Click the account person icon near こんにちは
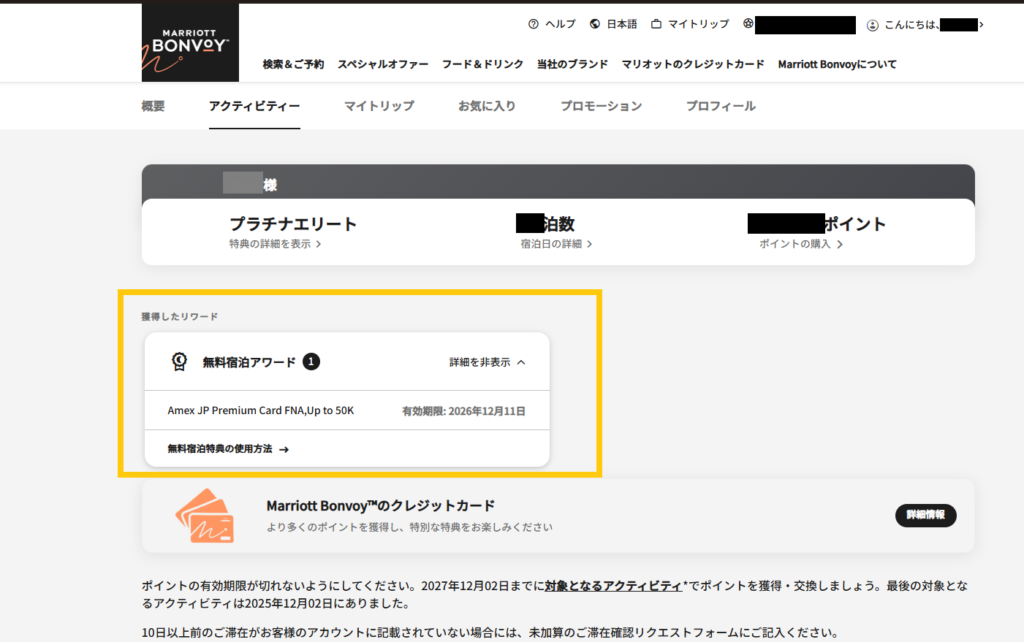Screen dimensions: 1024x642 point(873,24)
